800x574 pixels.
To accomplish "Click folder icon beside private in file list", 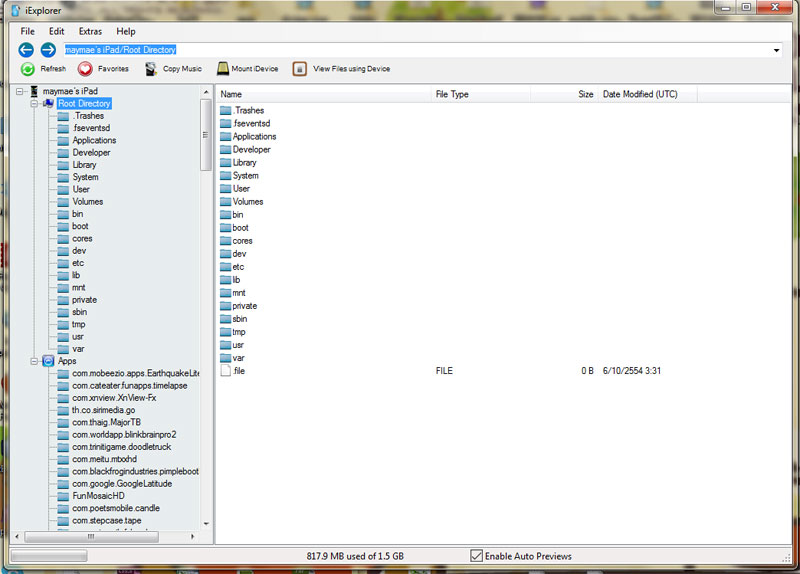I will (226, 306).
